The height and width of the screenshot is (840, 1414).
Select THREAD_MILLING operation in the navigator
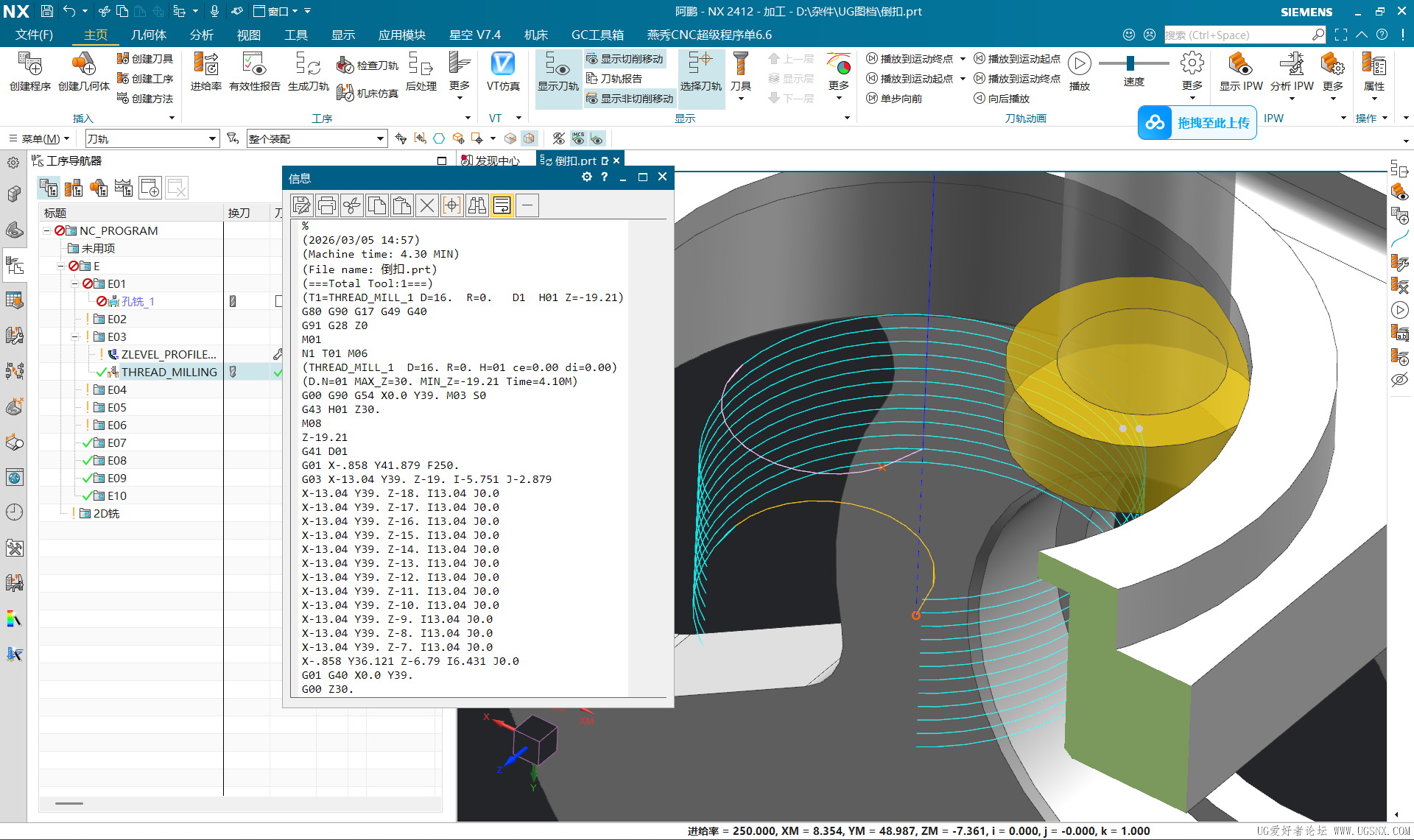pos(169,372)
